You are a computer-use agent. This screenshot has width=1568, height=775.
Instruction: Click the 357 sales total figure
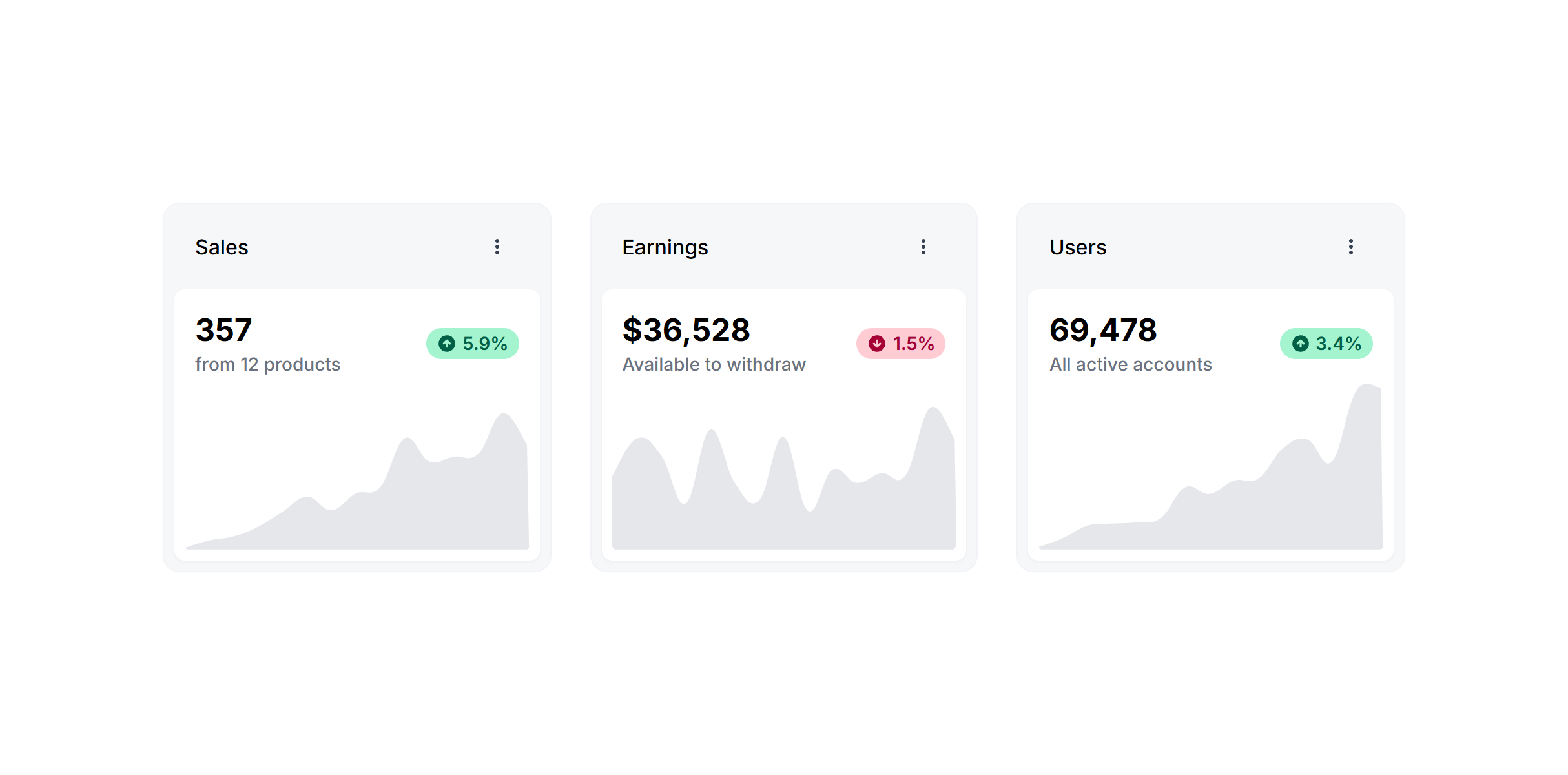pyautogui.click(x=223, y=330)
